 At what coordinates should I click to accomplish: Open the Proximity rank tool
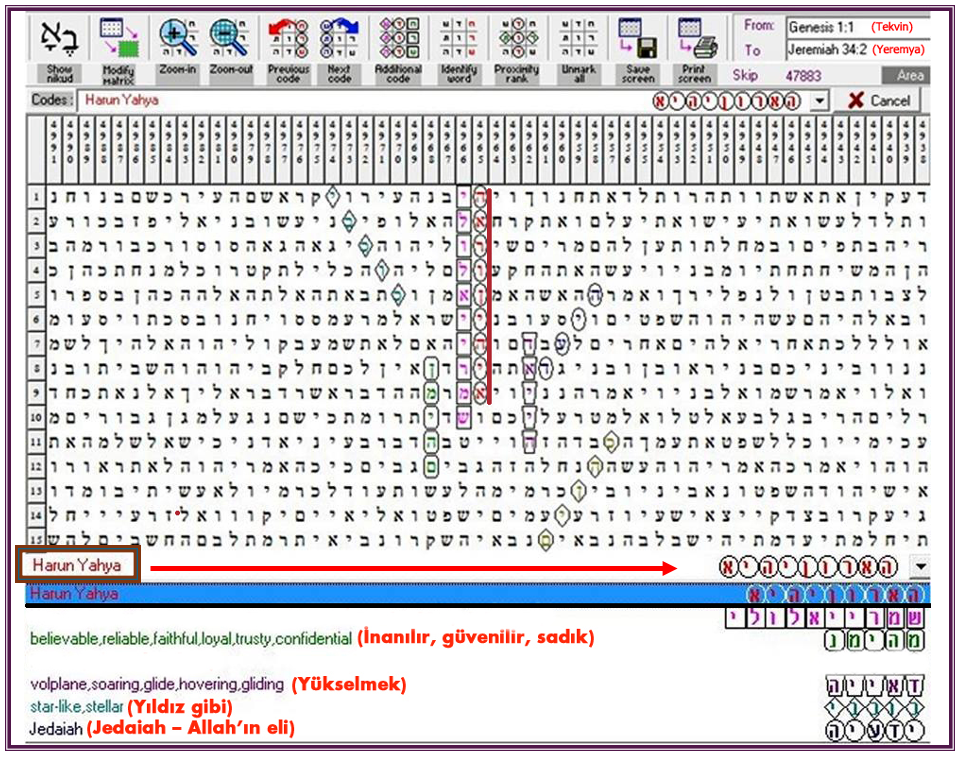coord(517,50)
